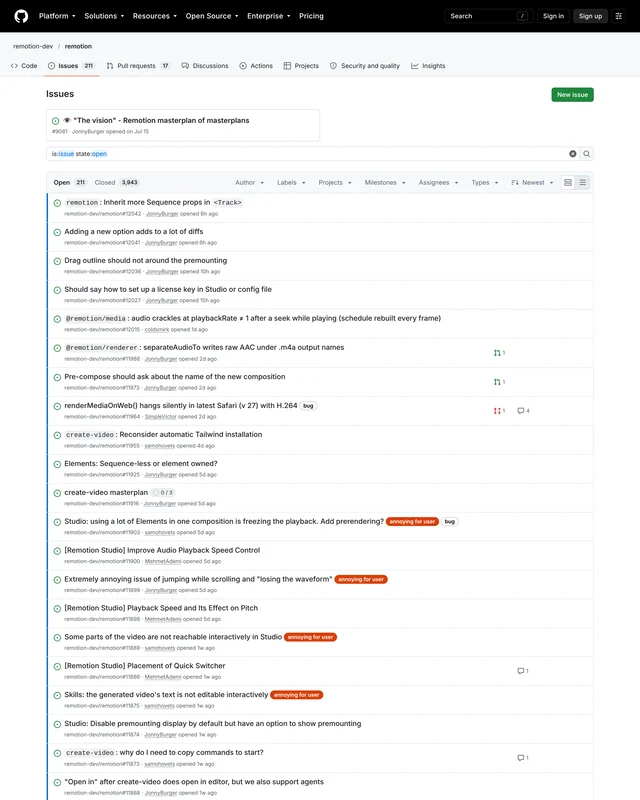Viewport: 640px width, 800px height.
Task: Open the remotion repository breadcrumb link
Action: [x=78, y=46]
